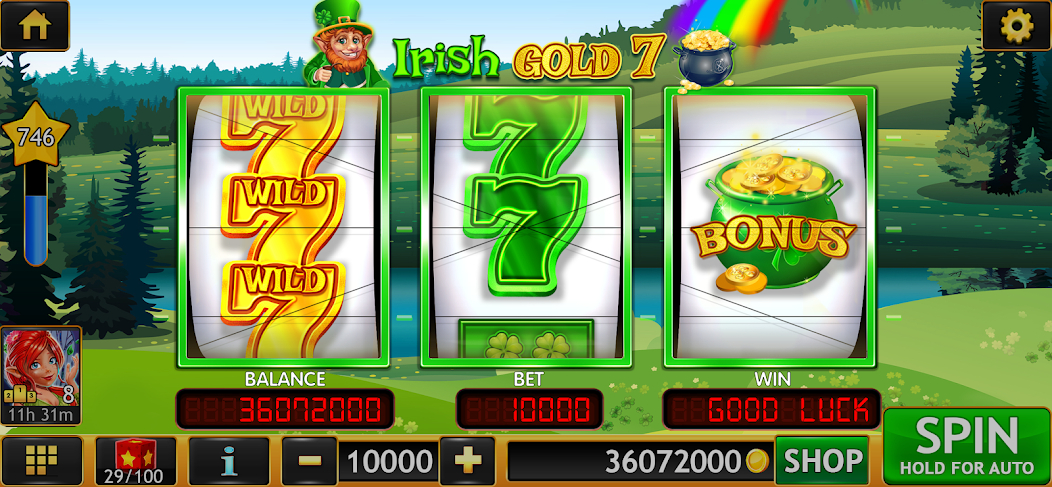Open the settings gear icon

click(1016, 25)
